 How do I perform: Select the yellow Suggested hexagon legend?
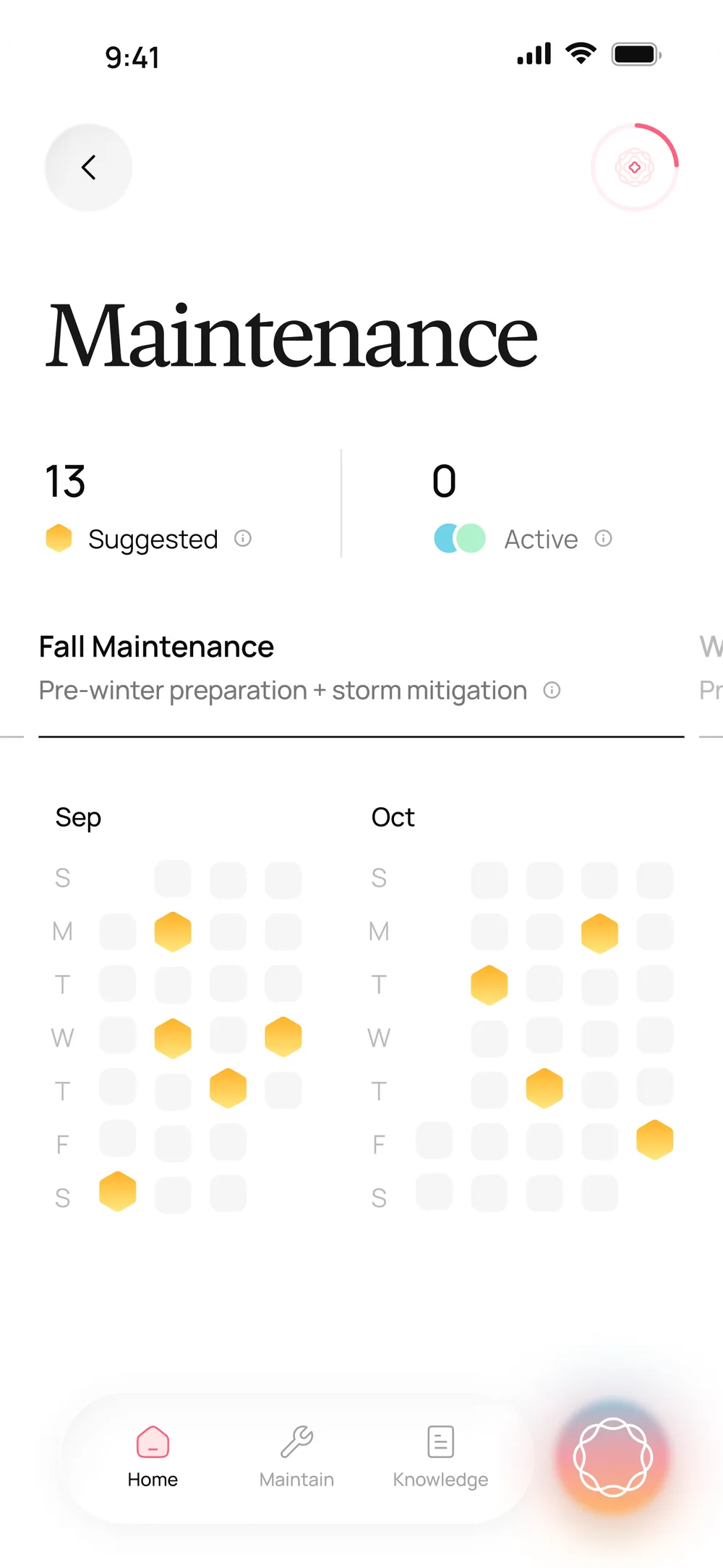click(59, 538)
